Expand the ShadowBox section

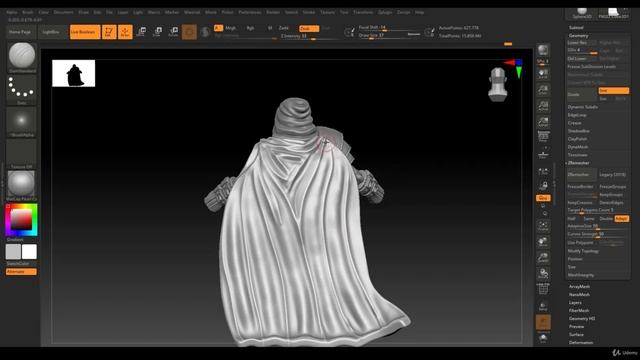(578, 131)
